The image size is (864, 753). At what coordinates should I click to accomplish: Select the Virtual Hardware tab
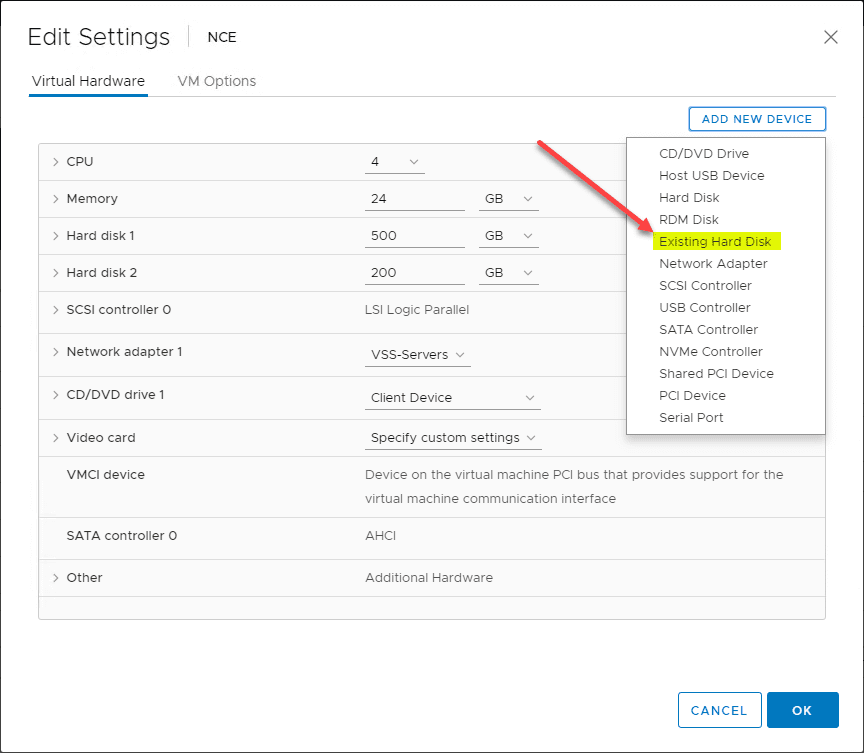(88, 81)
